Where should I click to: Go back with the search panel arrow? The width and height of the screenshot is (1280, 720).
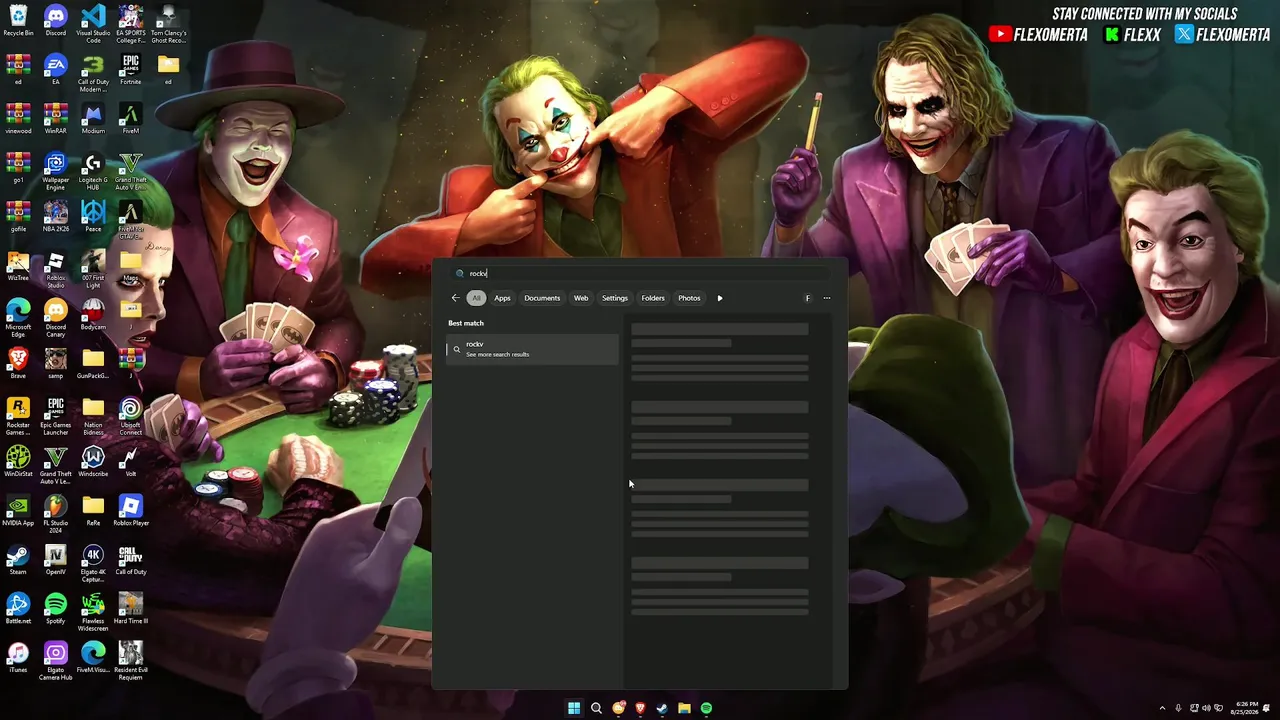[455, 298]
